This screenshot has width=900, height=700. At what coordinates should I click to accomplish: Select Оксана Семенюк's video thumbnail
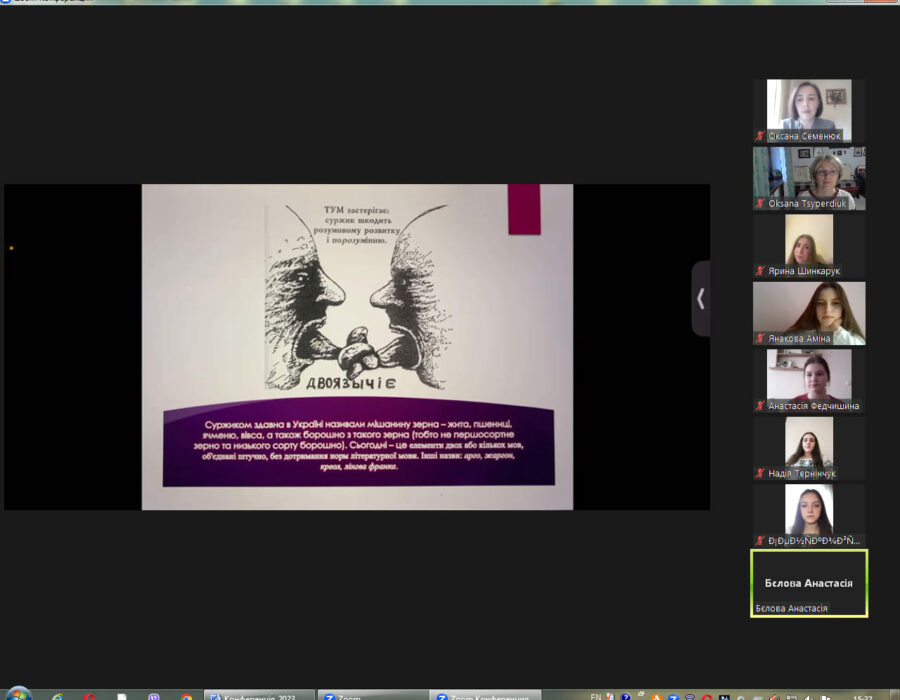(x=809, y=105)
